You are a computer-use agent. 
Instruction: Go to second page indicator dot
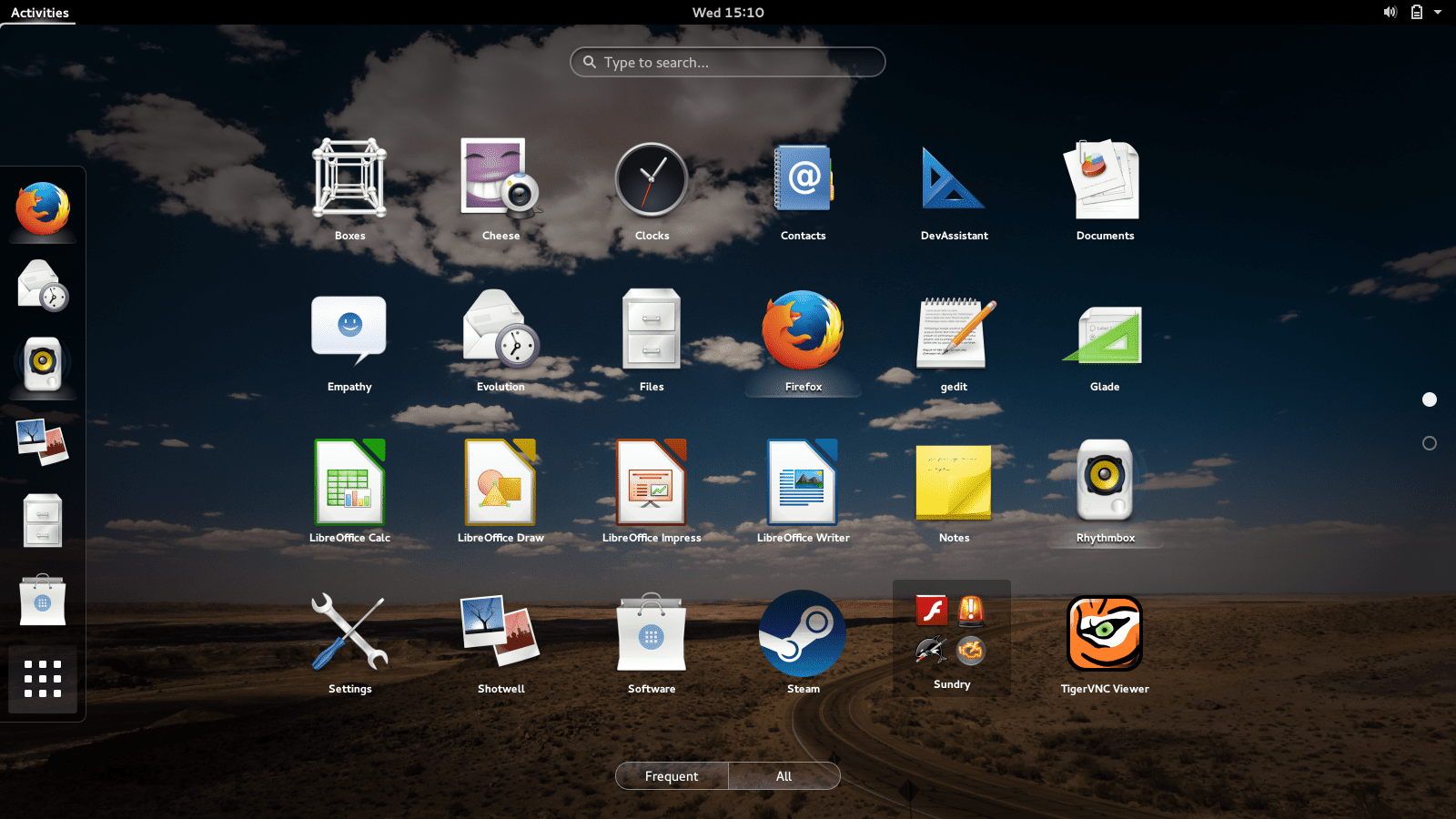tap(1430, 443)
